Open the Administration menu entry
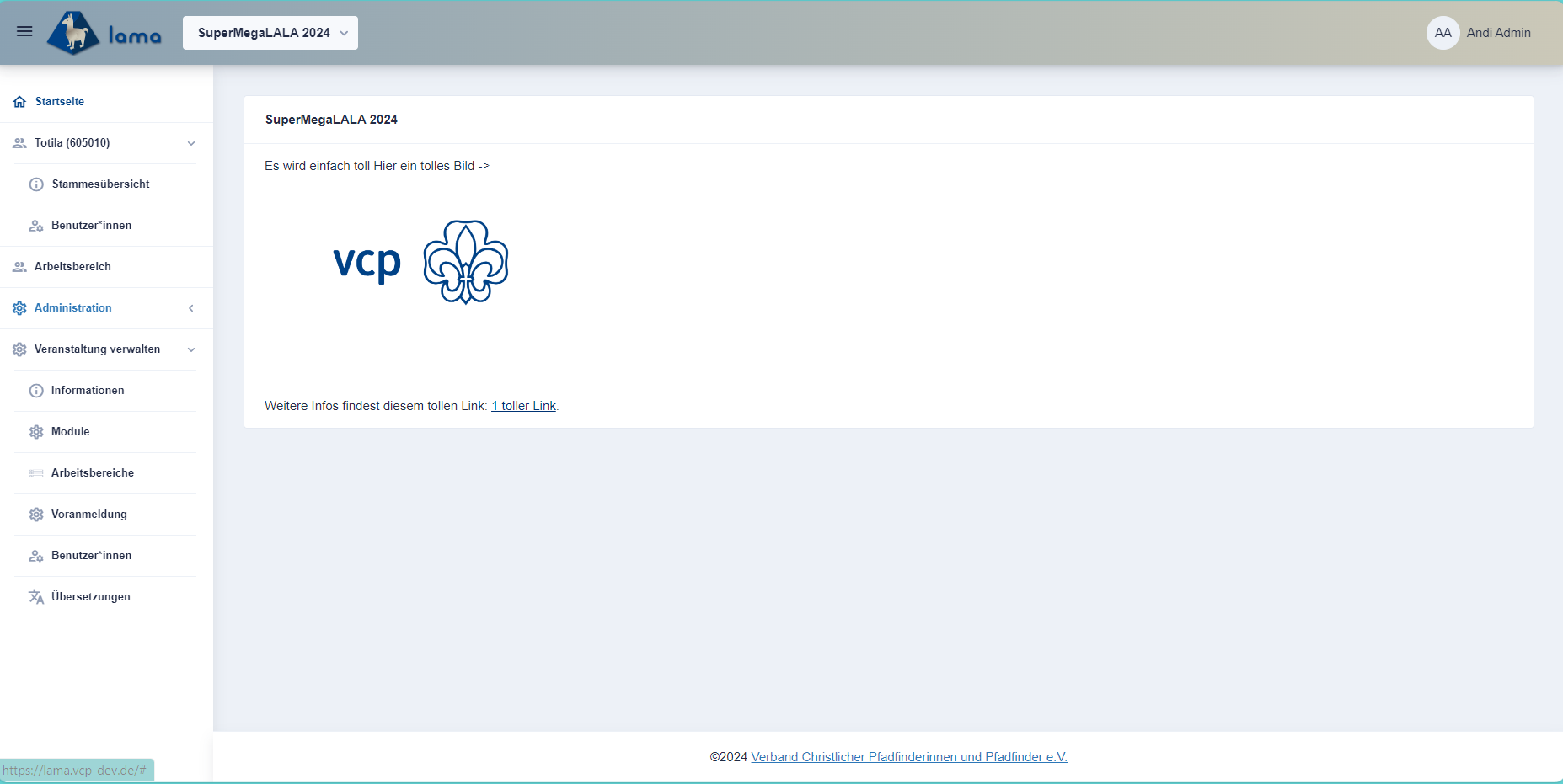1563x784 pixels. point(73,308)
